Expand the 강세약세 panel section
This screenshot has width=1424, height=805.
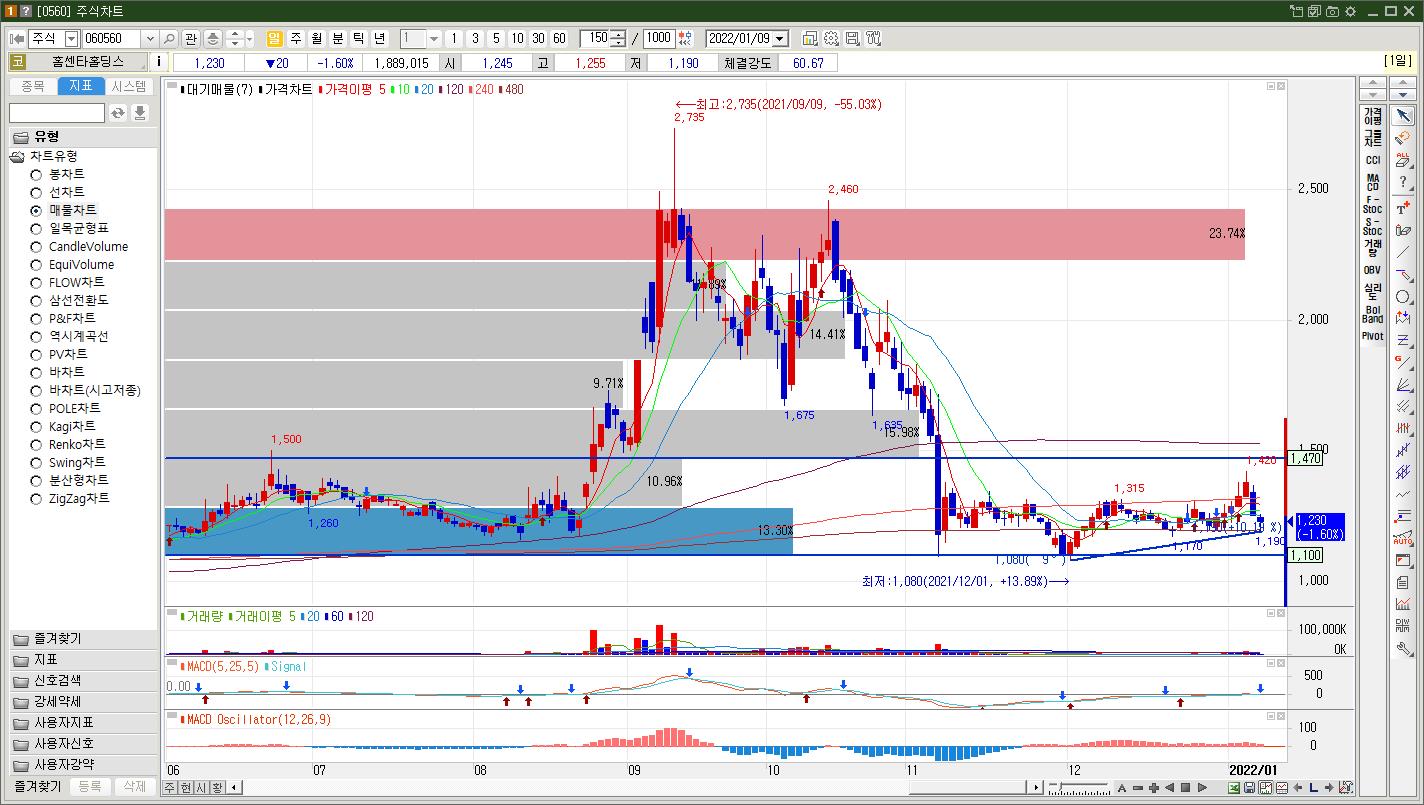(x=82, y=702)
